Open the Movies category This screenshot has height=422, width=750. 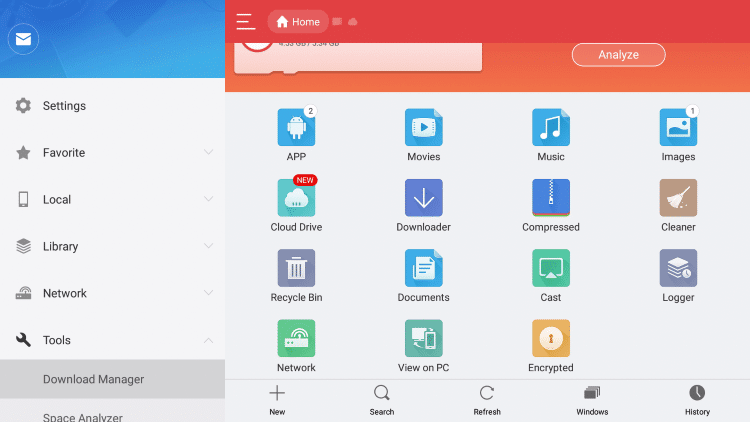423,127
